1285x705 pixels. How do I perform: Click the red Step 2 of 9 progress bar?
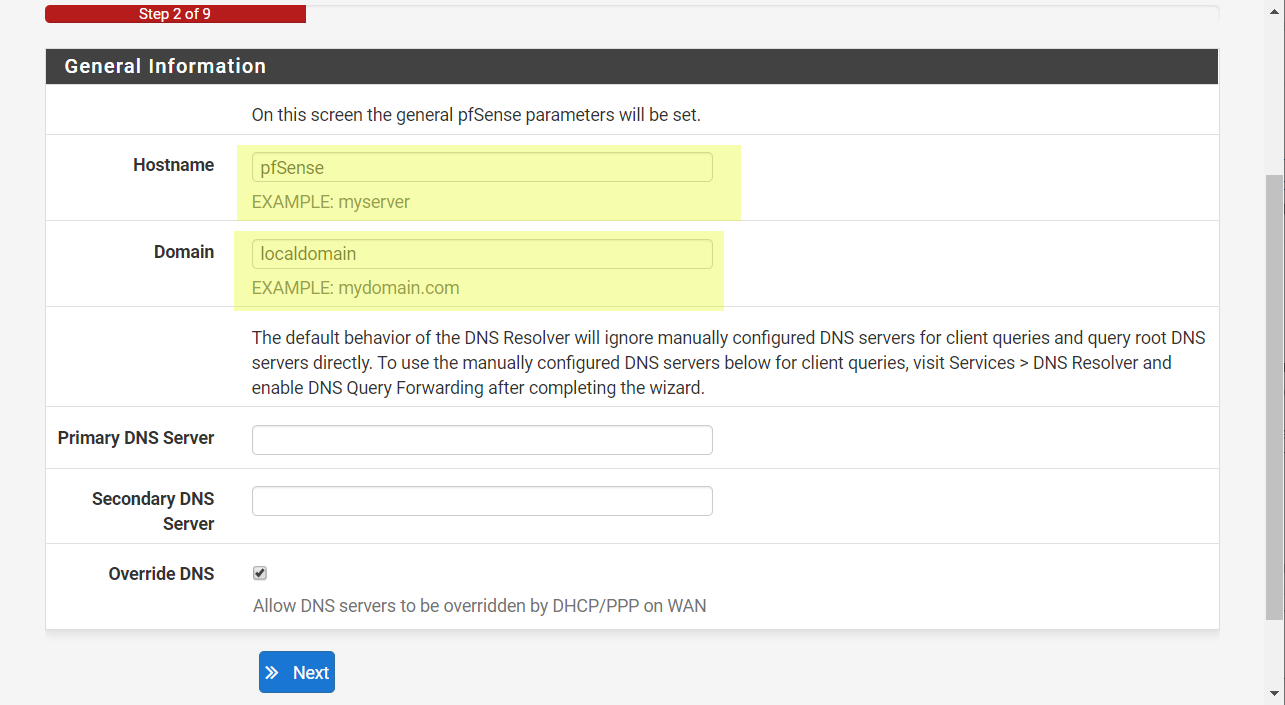(175, 14)
